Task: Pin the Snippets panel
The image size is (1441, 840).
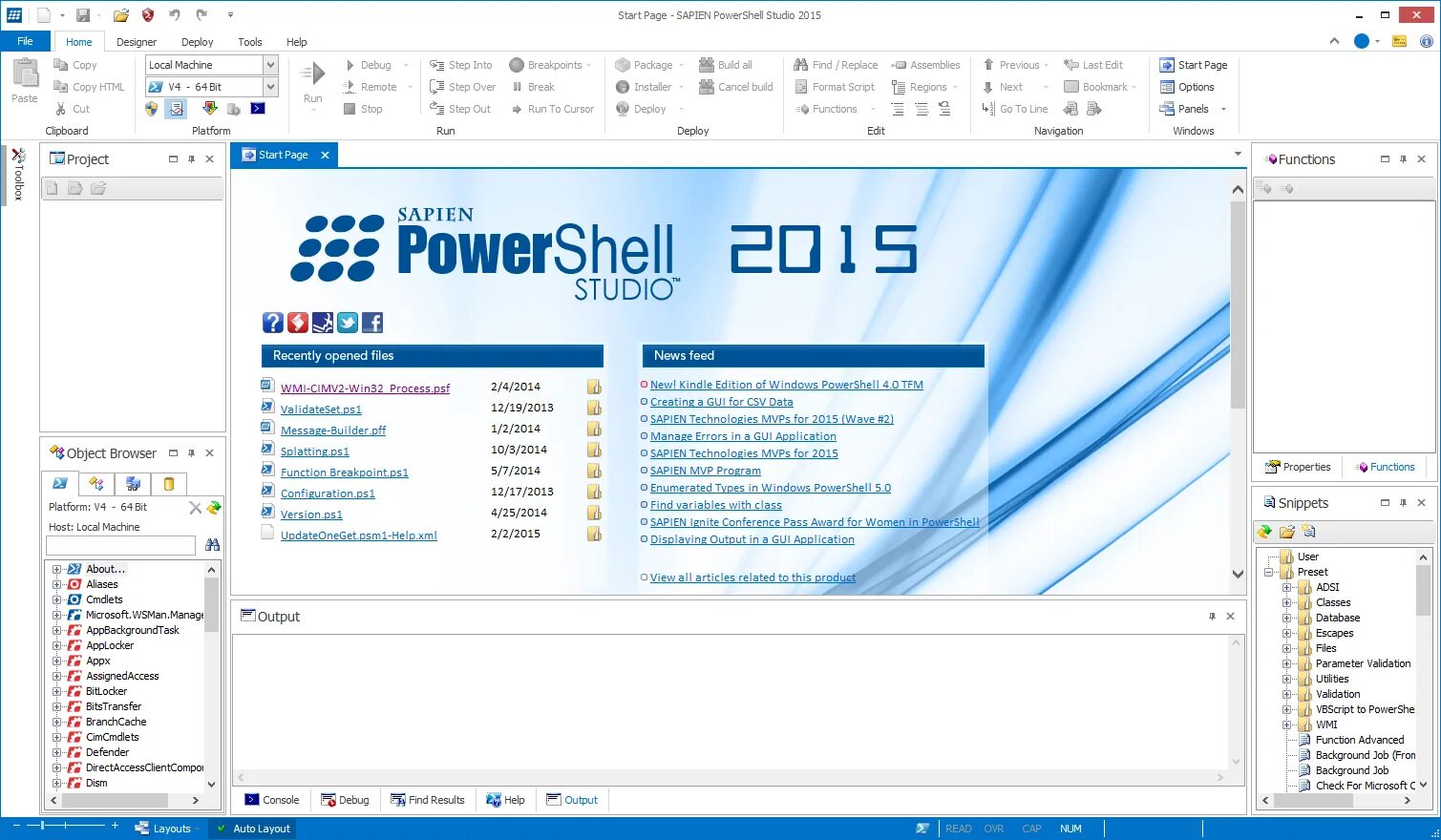Action: [x=1403, y=503]
